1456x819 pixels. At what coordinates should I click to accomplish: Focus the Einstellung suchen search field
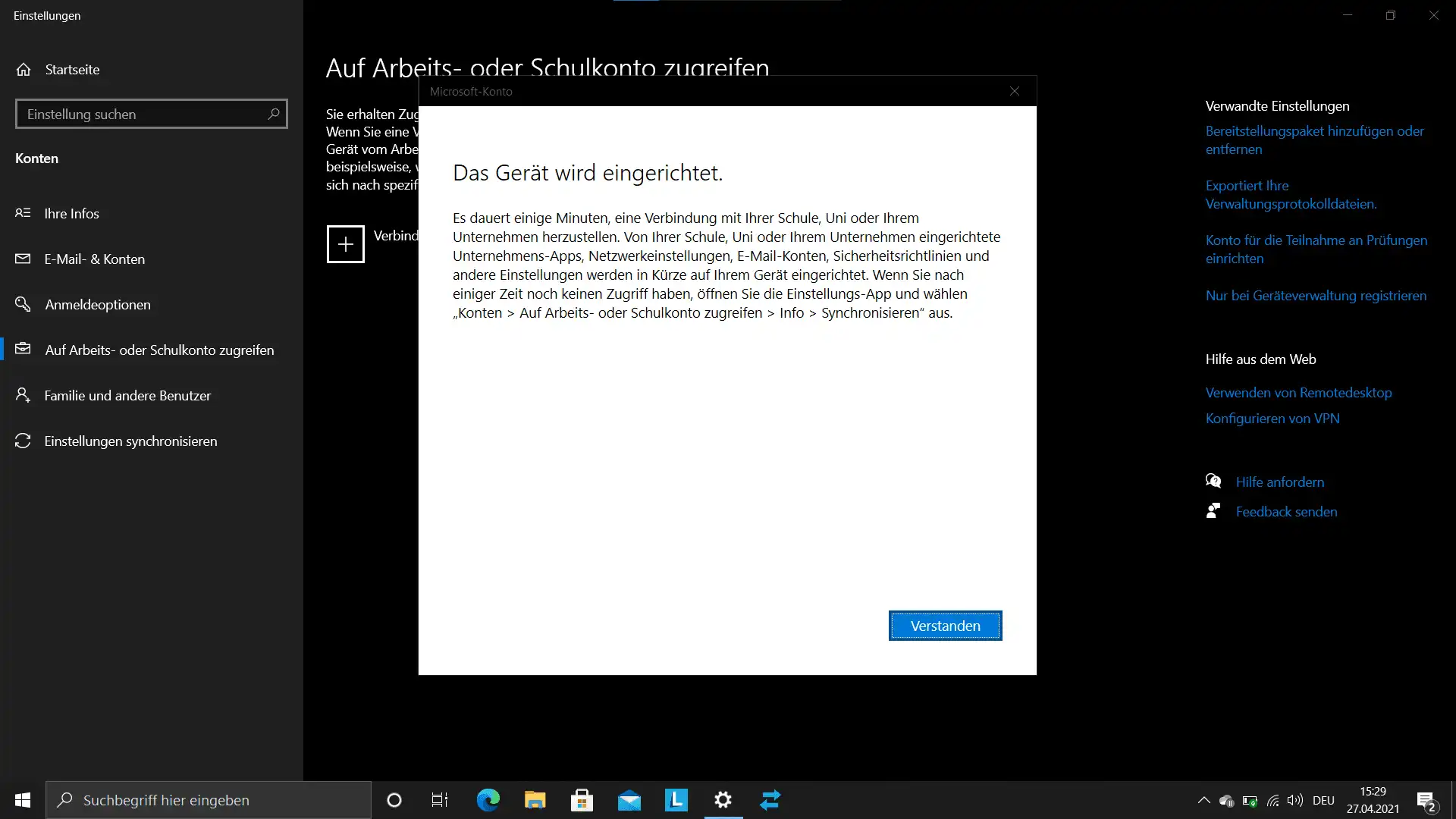click(152, 114)
